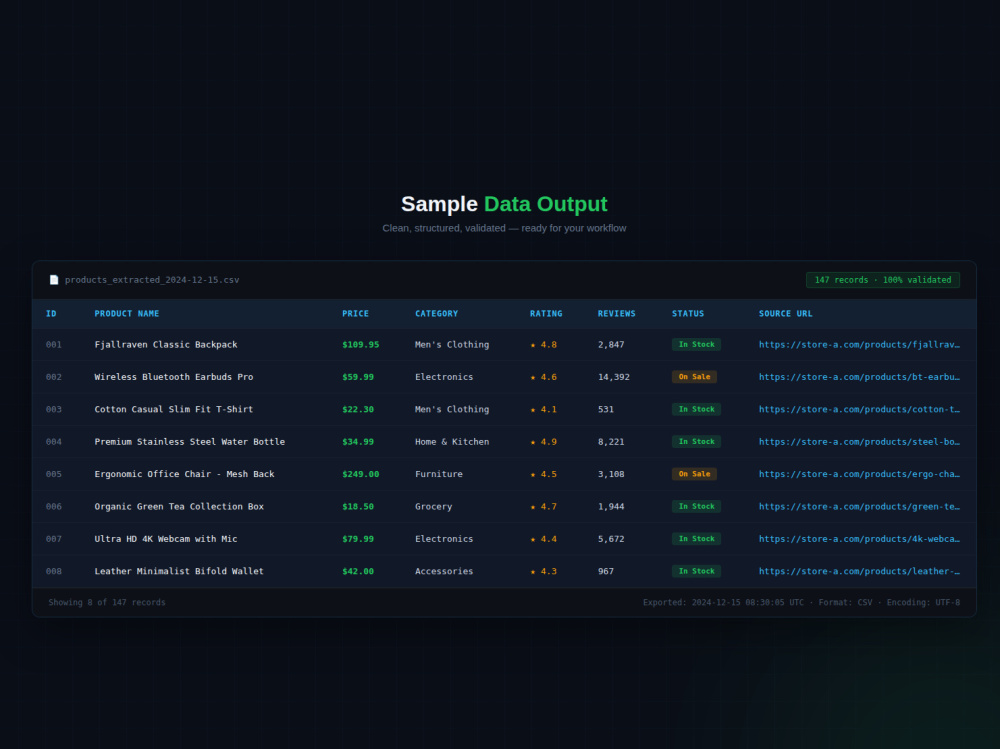
Task: Click the file icon beside products_extracted CSV name
Action: (54, 280)
